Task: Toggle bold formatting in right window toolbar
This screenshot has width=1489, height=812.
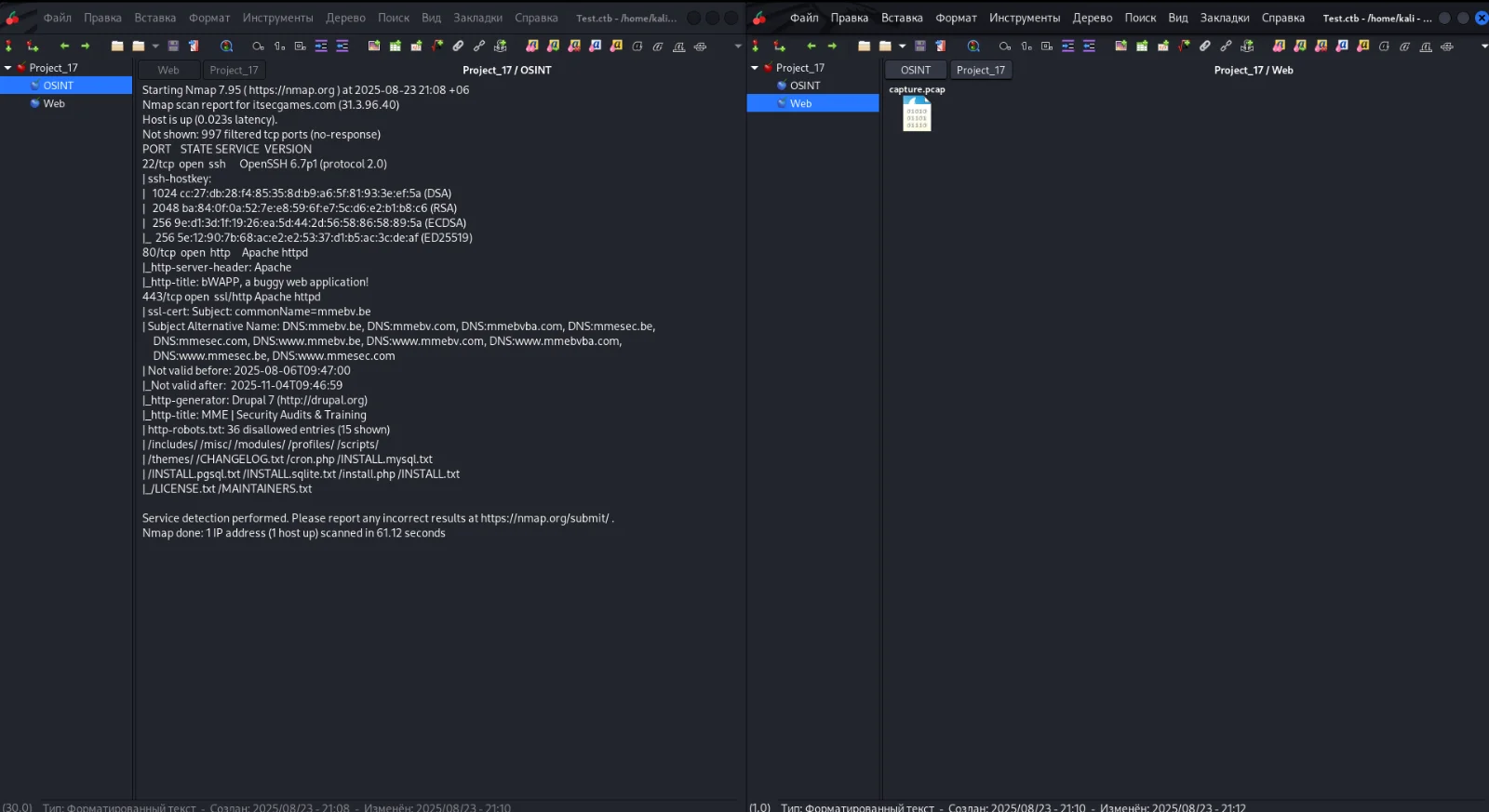Action: [1384, 46]
